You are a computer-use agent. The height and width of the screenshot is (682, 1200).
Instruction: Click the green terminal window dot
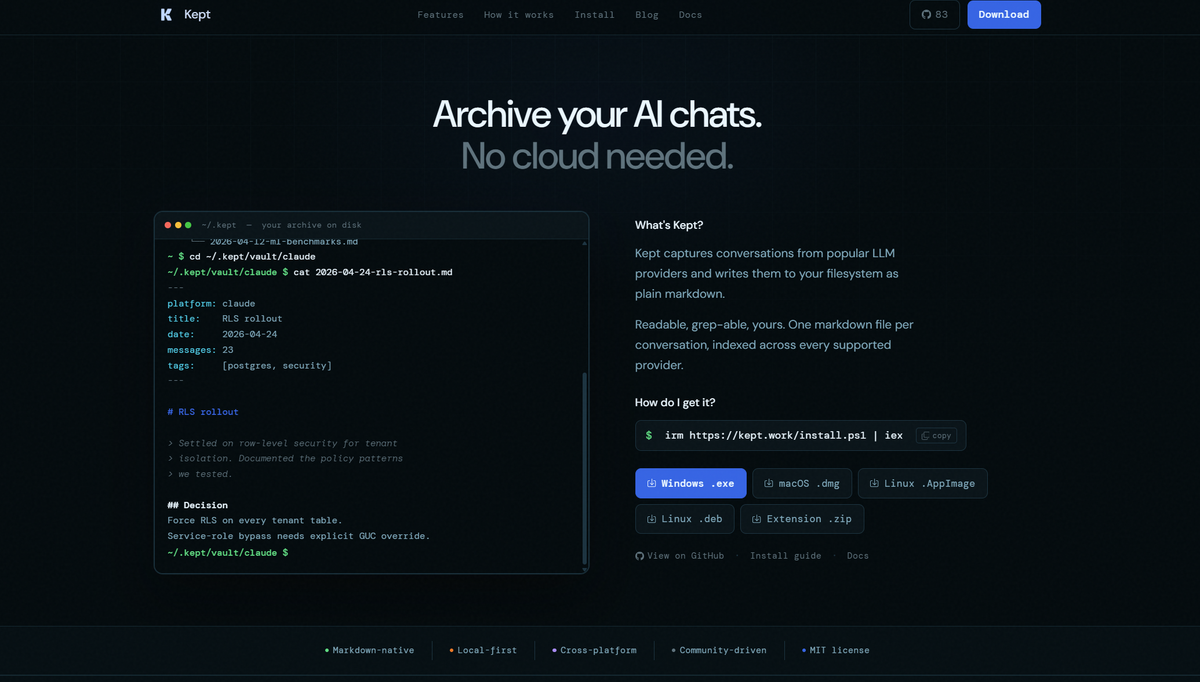coord(188,225)
